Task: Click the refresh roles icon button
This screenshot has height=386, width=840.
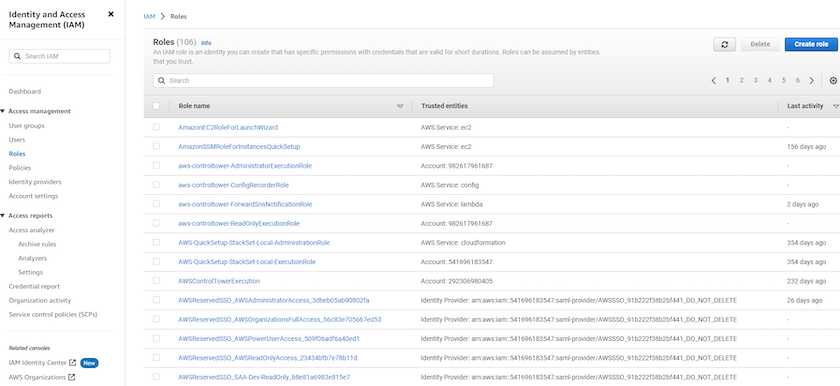Action: click(724, 44)
